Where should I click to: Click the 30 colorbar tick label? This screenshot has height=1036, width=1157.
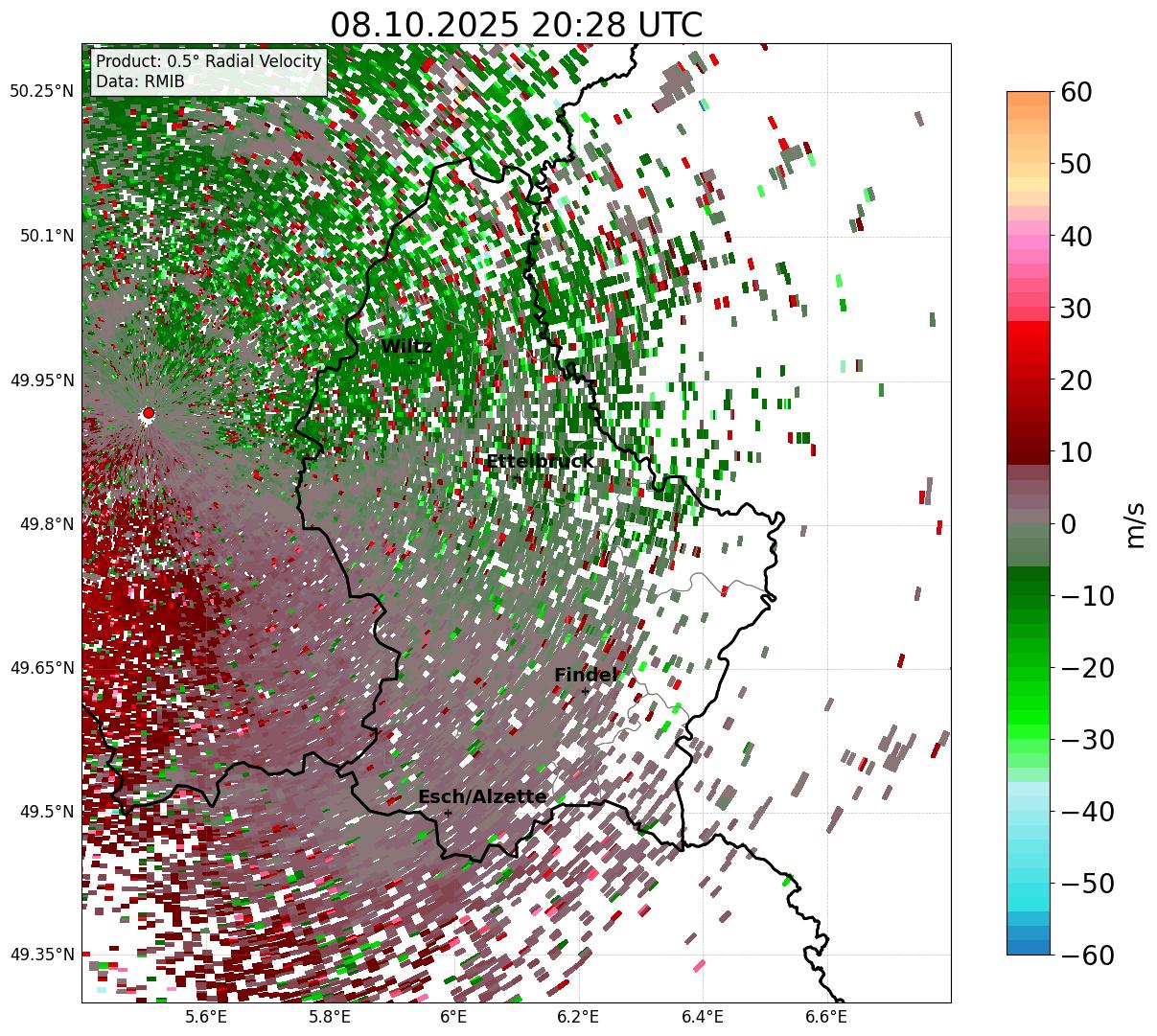[x=1076, y=309]
